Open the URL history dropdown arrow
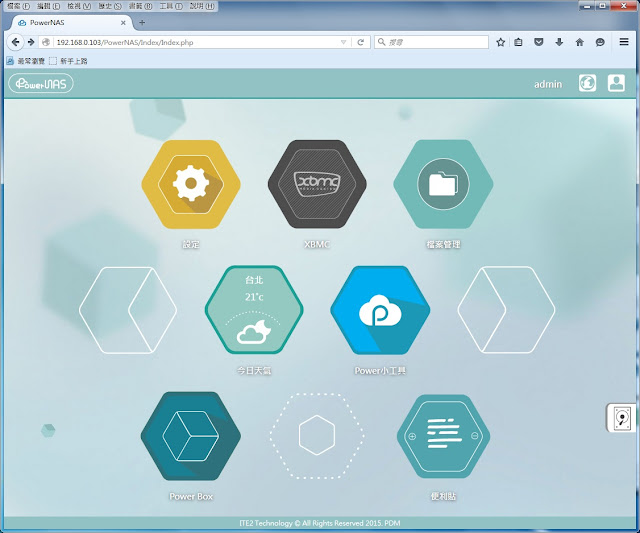This screenshot has width=640, height=533. pos(343,42)
